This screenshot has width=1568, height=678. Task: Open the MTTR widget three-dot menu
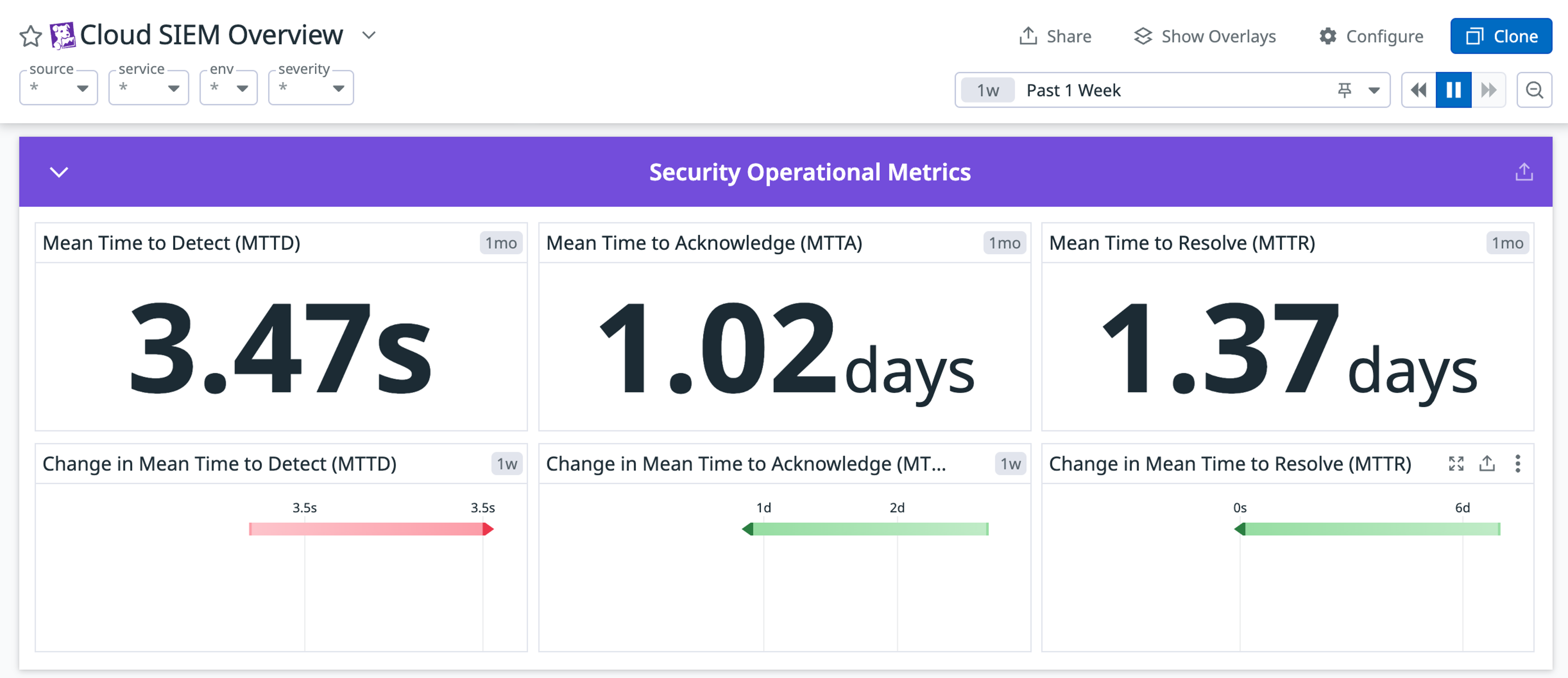click(1518, 464)
